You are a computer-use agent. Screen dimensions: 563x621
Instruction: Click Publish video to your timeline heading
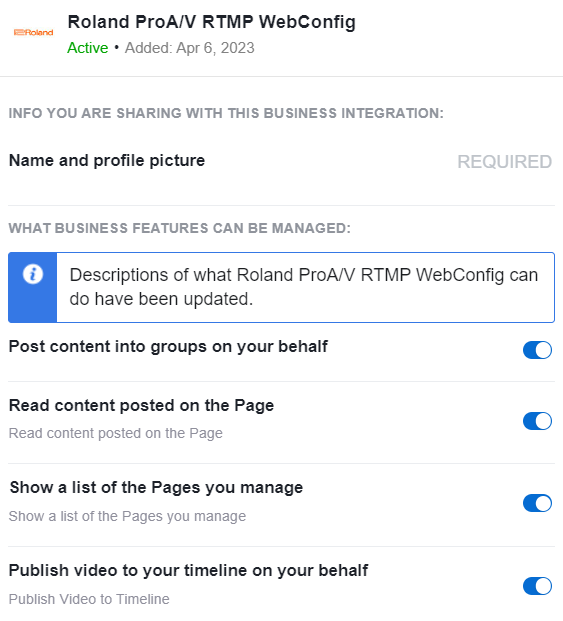pos(188,571)
